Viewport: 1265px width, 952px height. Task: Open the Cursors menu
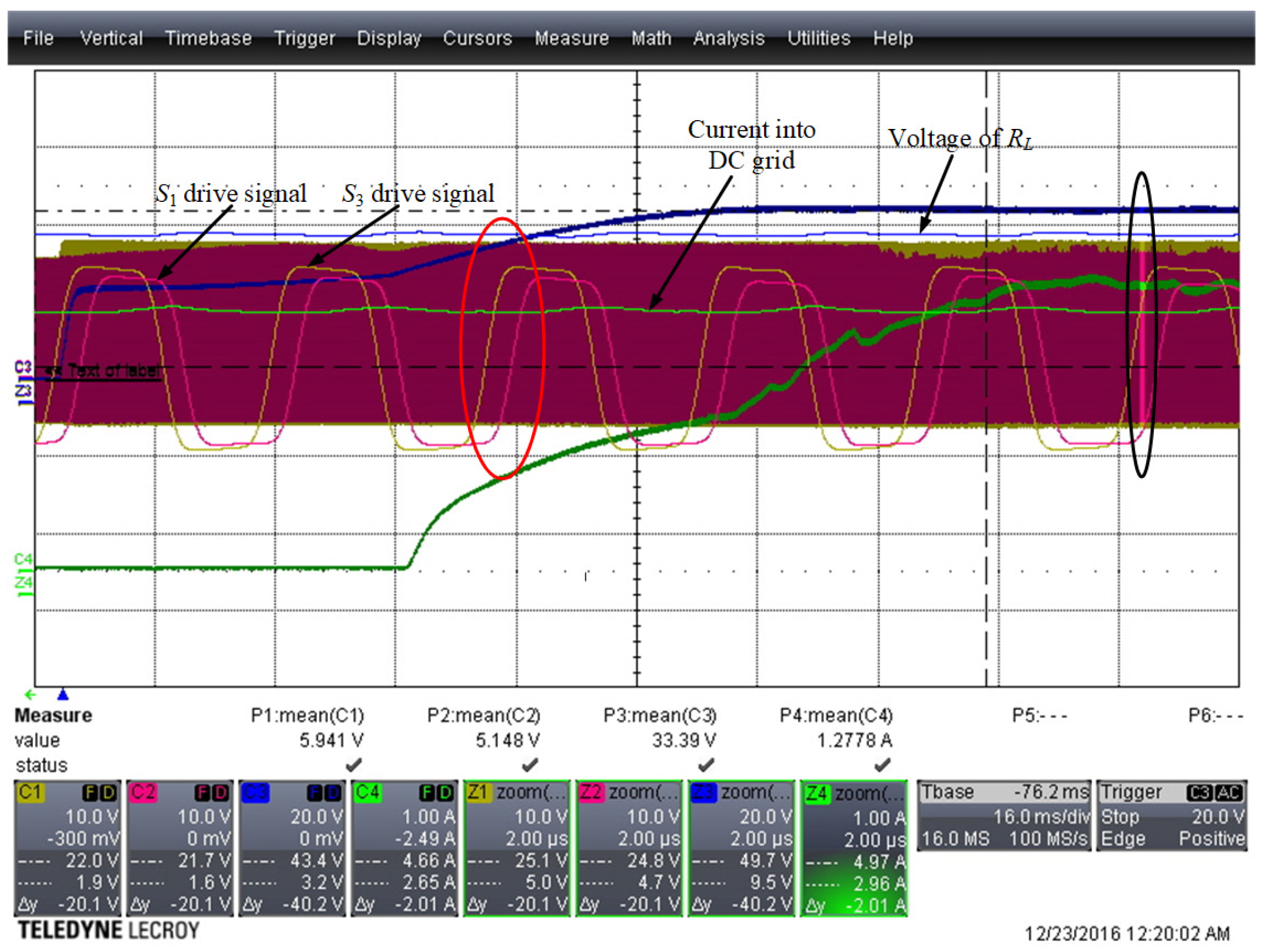click(477, 38)
